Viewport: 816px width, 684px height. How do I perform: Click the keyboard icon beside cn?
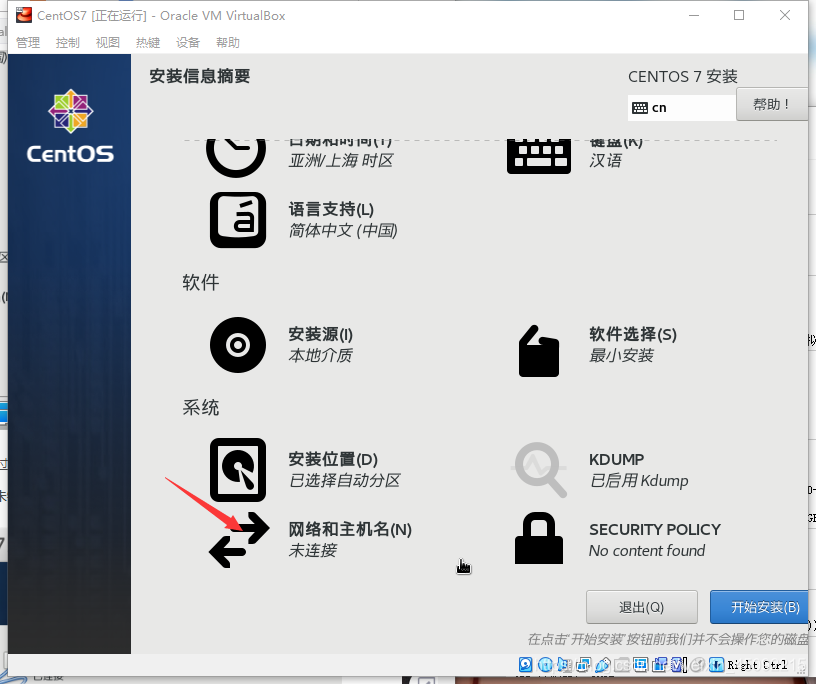pos(640,108)
